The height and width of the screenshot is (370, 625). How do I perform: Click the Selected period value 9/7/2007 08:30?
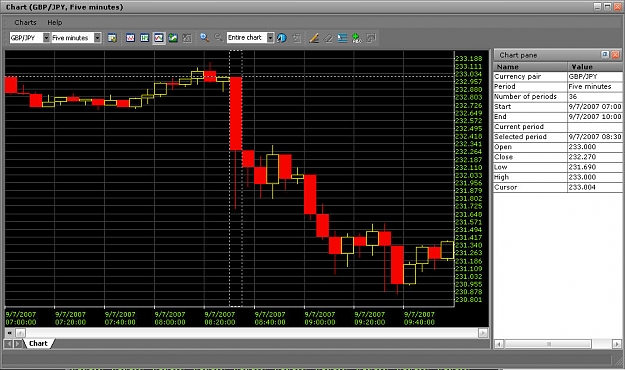click(595, 137)
